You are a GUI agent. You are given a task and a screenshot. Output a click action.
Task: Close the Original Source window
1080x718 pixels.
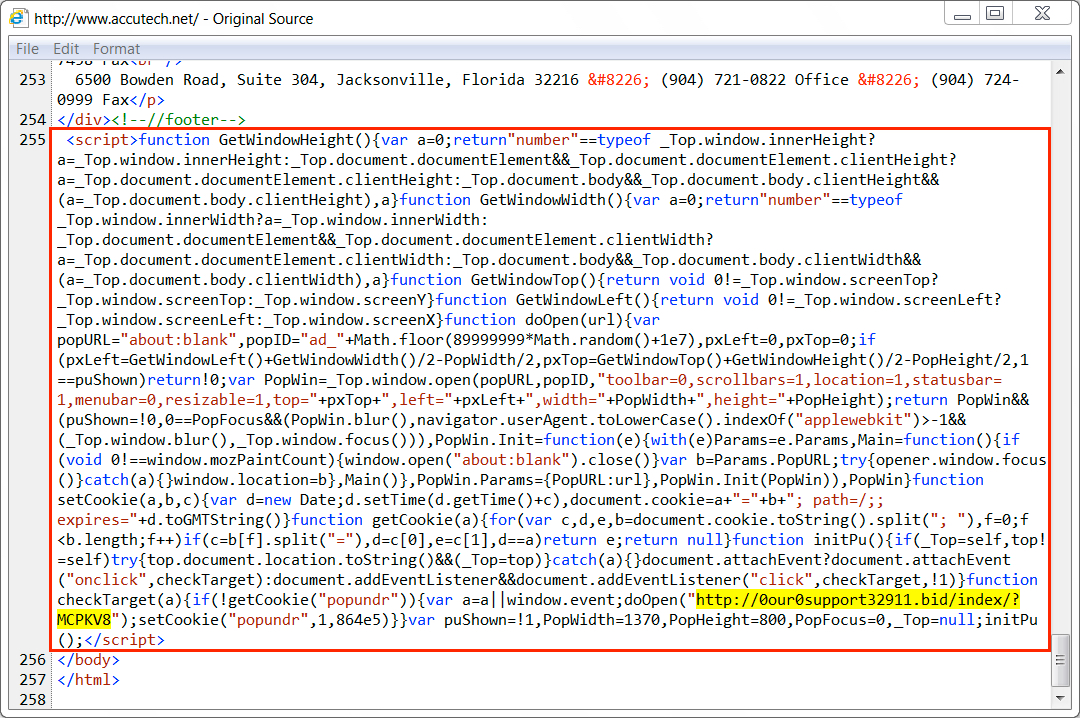(x=1043, y=13)
